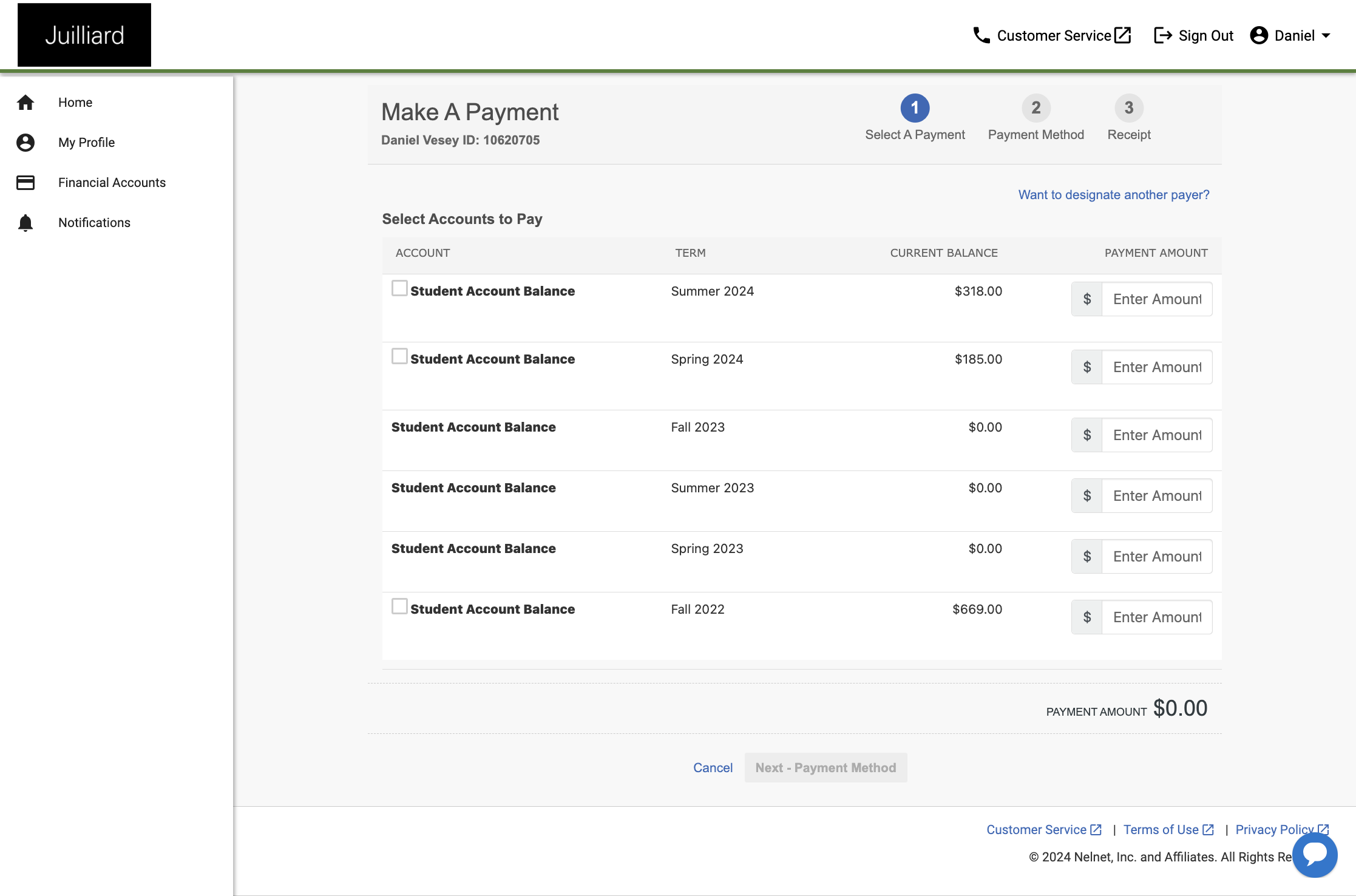Click the step 3 Receipt circle
The image size is (1356, 896).
tap(1129, 108)
